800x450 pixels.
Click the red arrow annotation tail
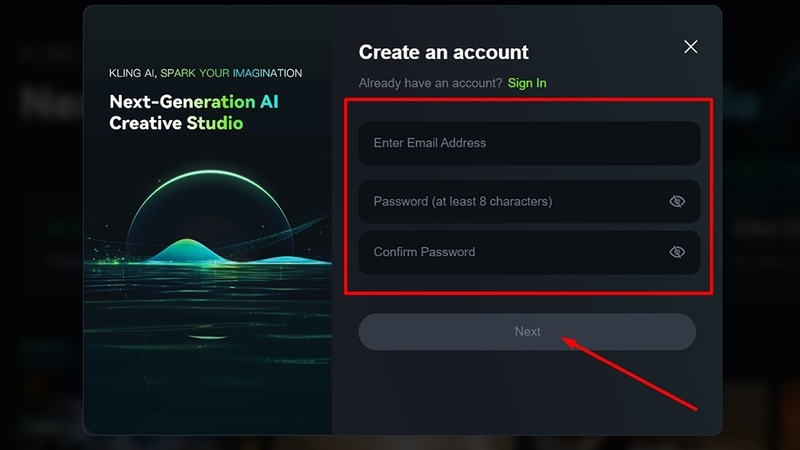tap(690, 406)
